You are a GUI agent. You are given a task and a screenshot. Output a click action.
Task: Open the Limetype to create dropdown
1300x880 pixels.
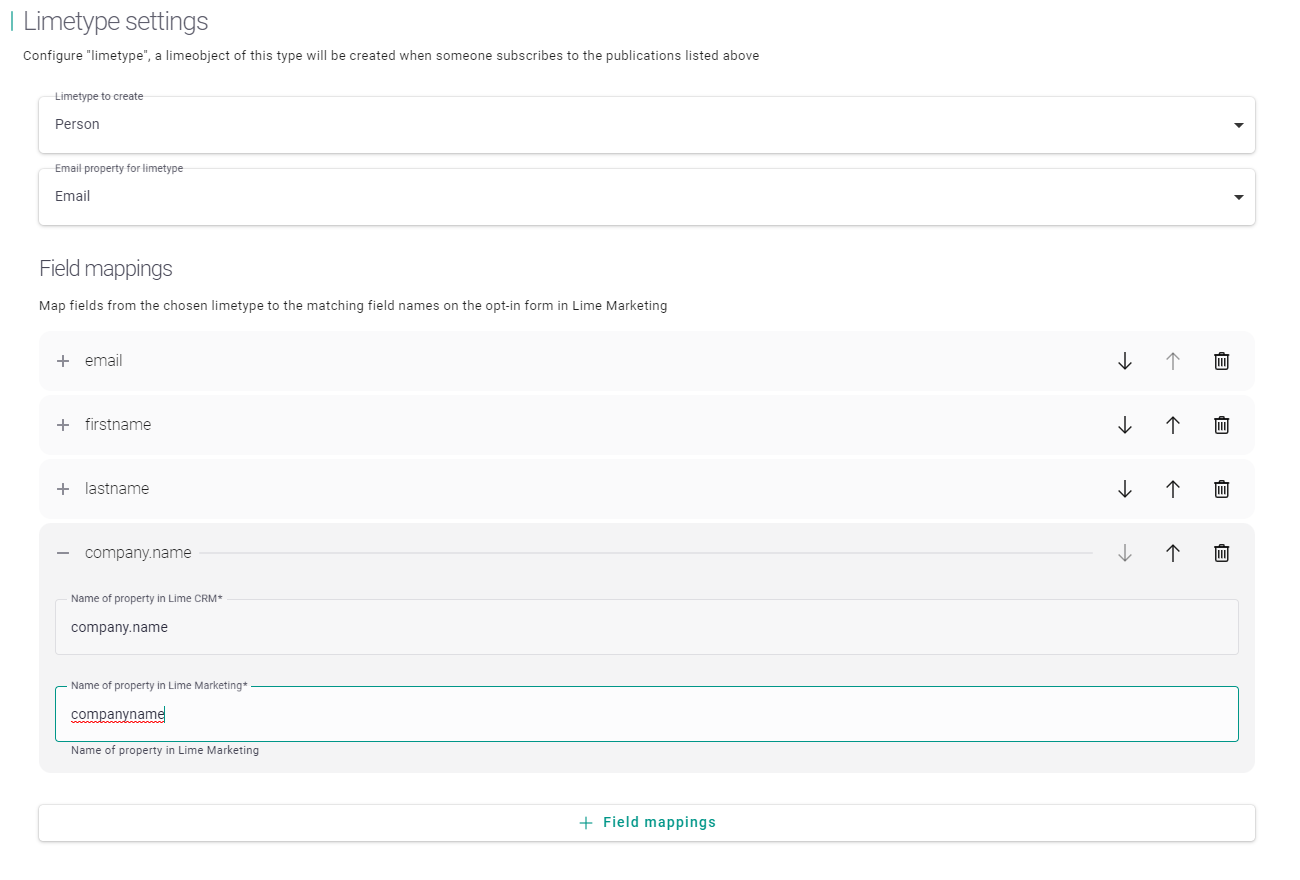click(1238, 124)
